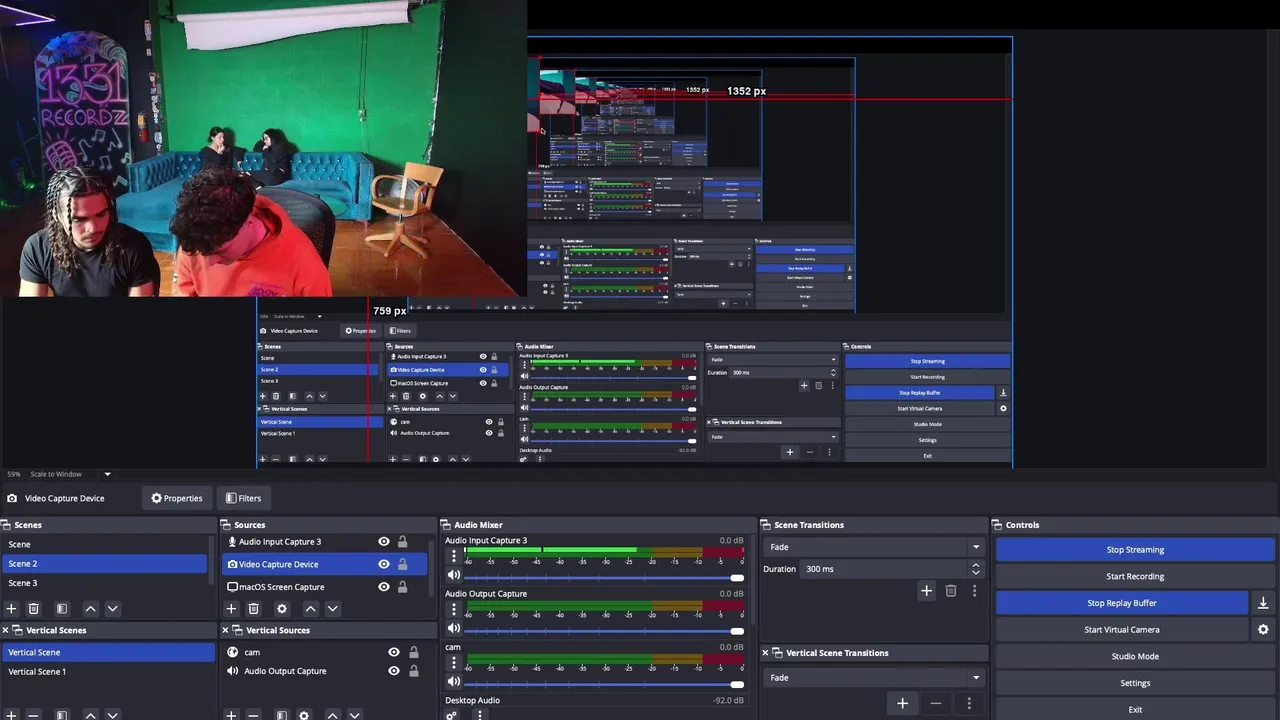Click the Duration 300 ms input field
Image resolution: width=1280 pixels, height=720 pixels.
coord(884,569)
